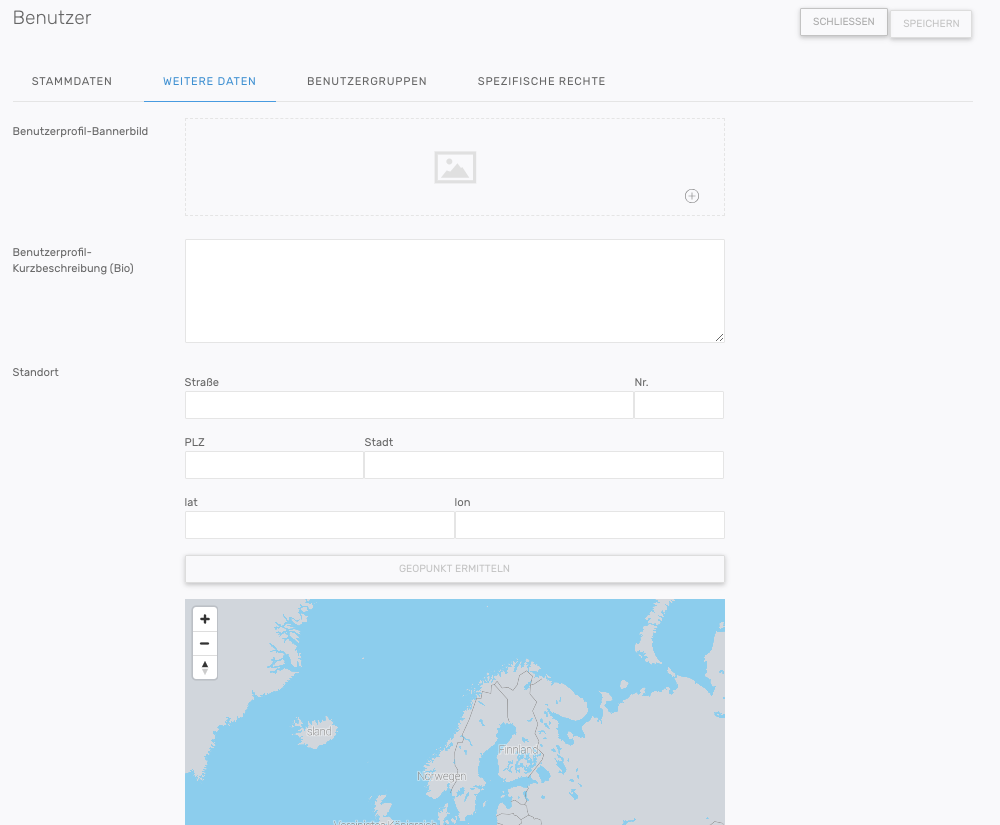
Task: Select the Stadt input field
Action: 544,465
